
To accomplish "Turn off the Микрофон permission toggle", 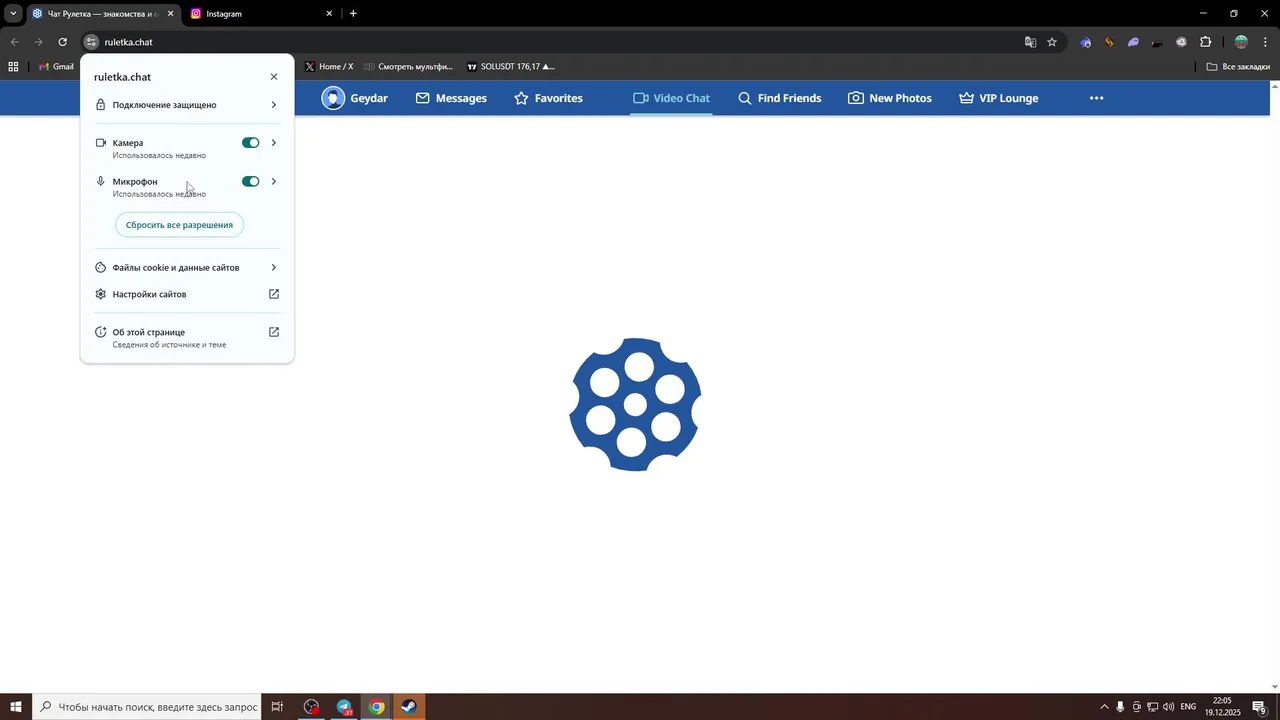I will point(250,182).
